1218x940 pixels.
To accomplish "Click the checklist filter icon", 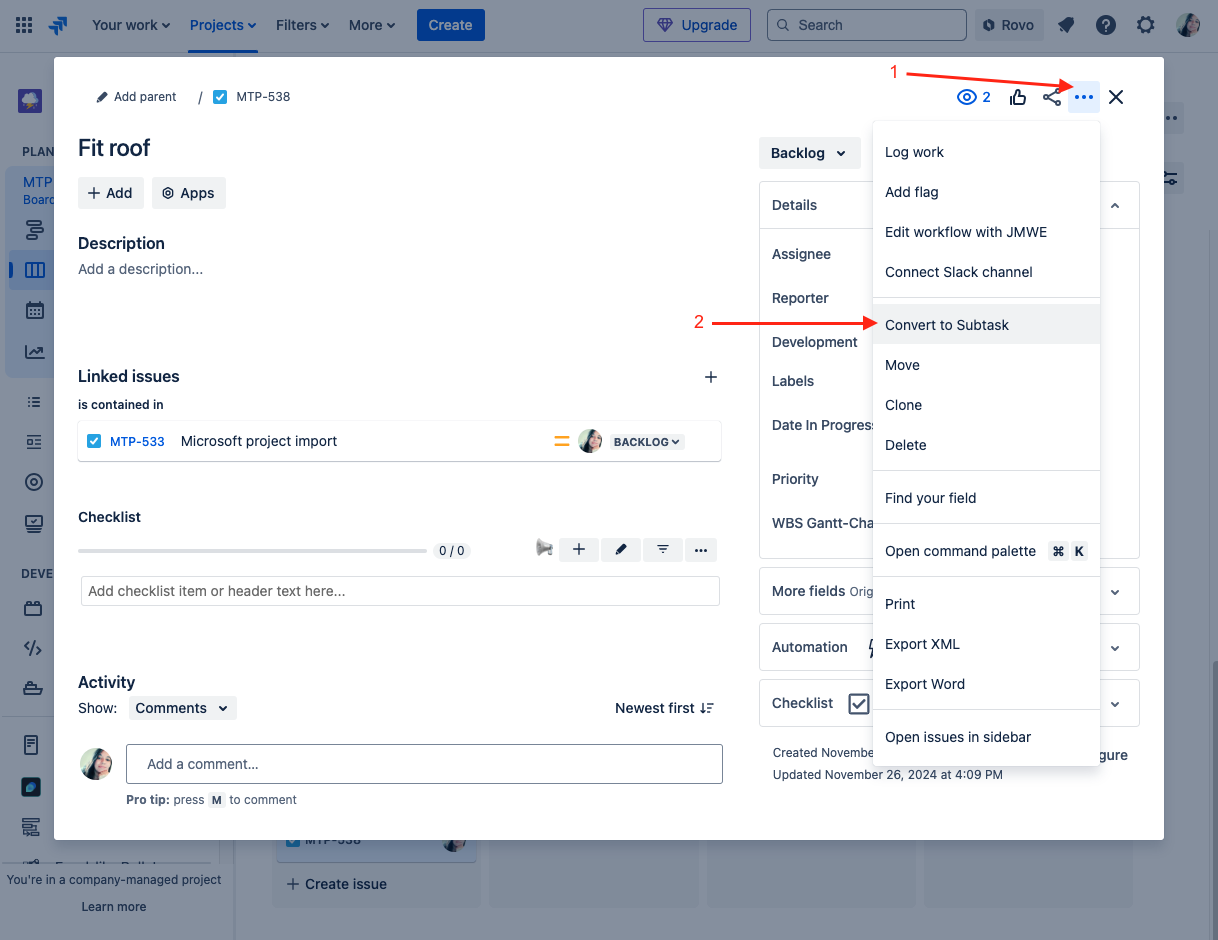I will coord(663,549).
